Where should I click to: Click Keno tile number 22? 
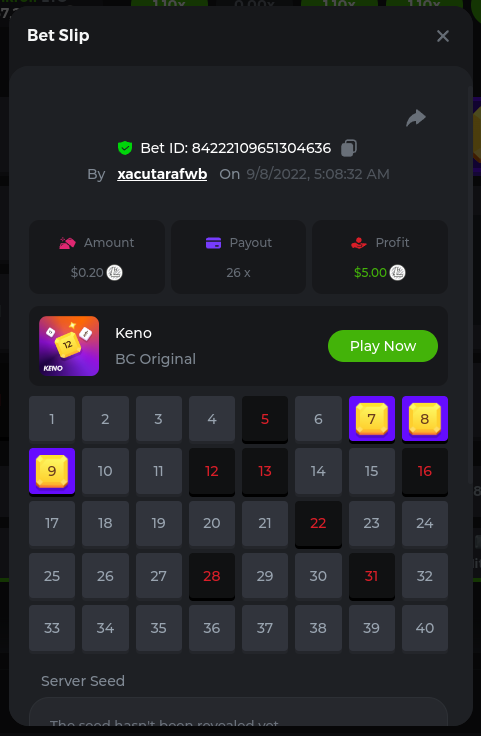318,523
